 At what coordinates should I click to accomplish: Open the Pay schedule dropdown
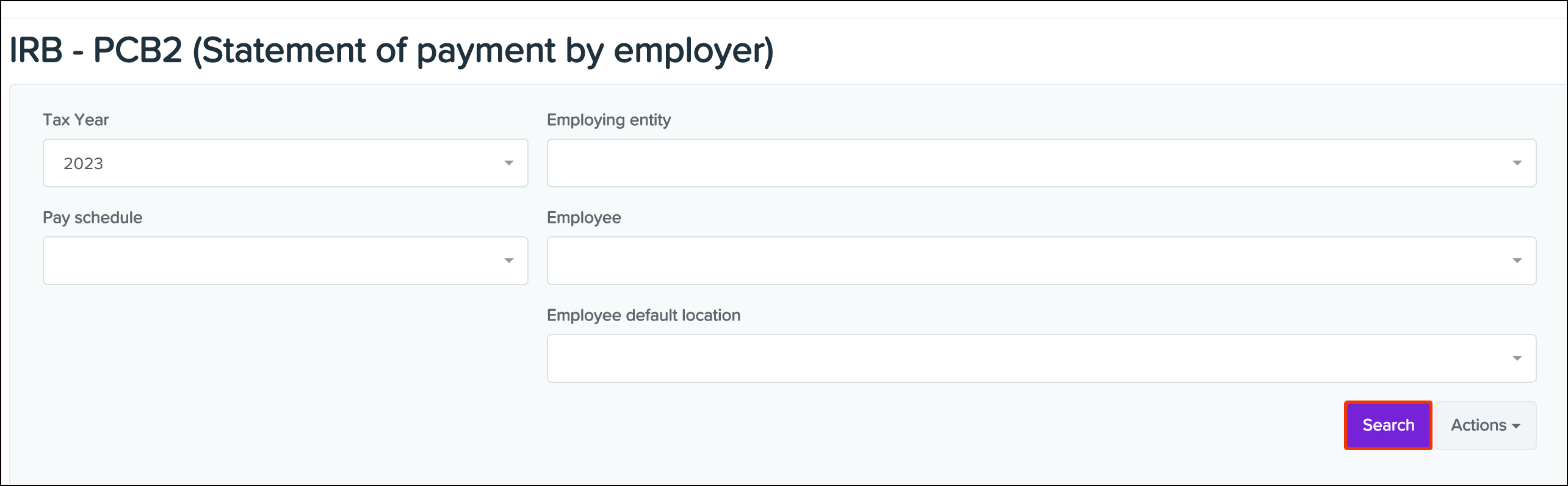point(285,261)
